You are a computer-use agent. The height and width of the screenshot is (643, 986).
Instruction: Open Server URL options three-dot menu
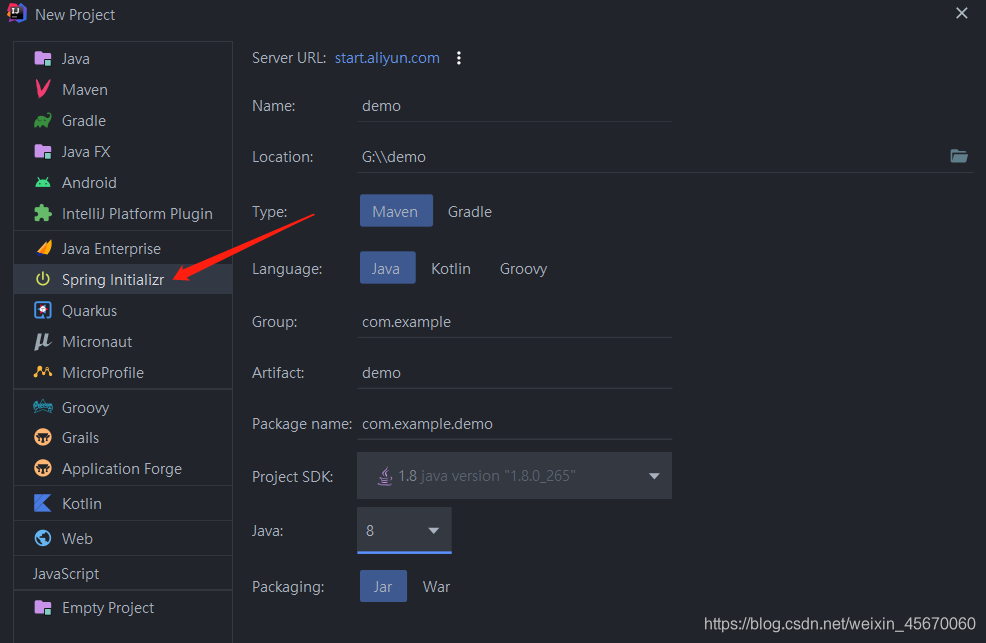tap(459, 58)
